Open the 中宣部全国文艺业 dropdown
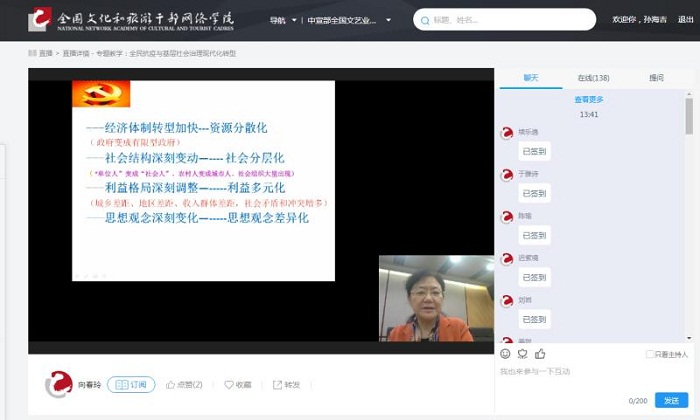 (x=350, y=20)
